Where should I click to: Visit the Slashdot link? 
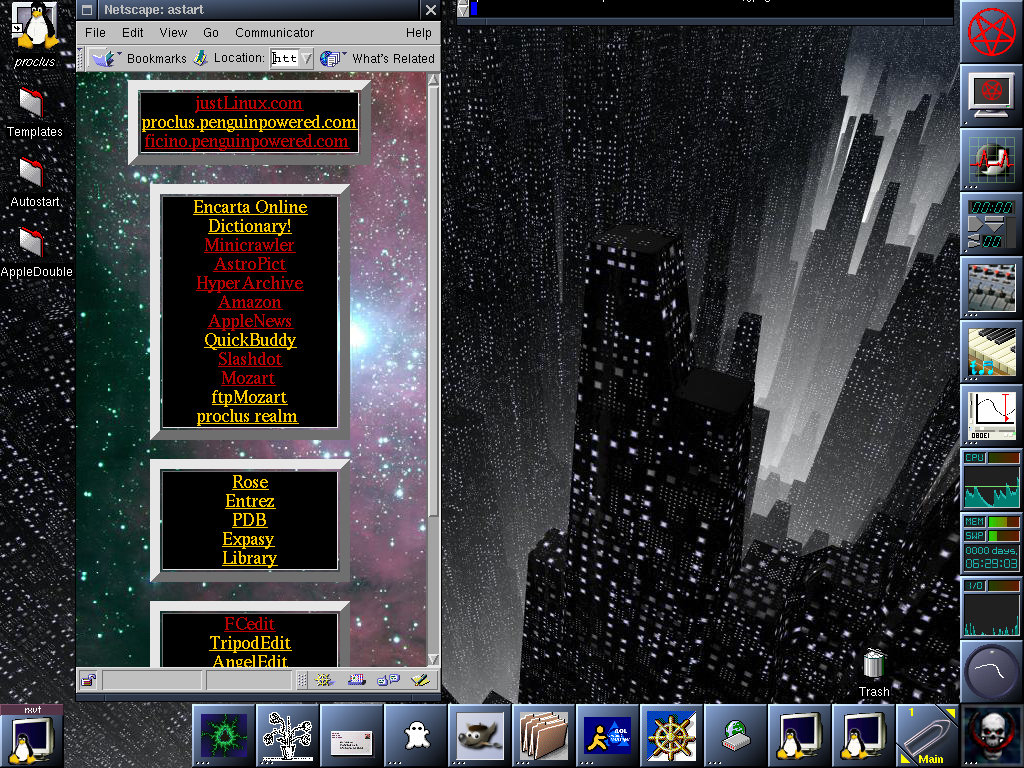(250, 359)
